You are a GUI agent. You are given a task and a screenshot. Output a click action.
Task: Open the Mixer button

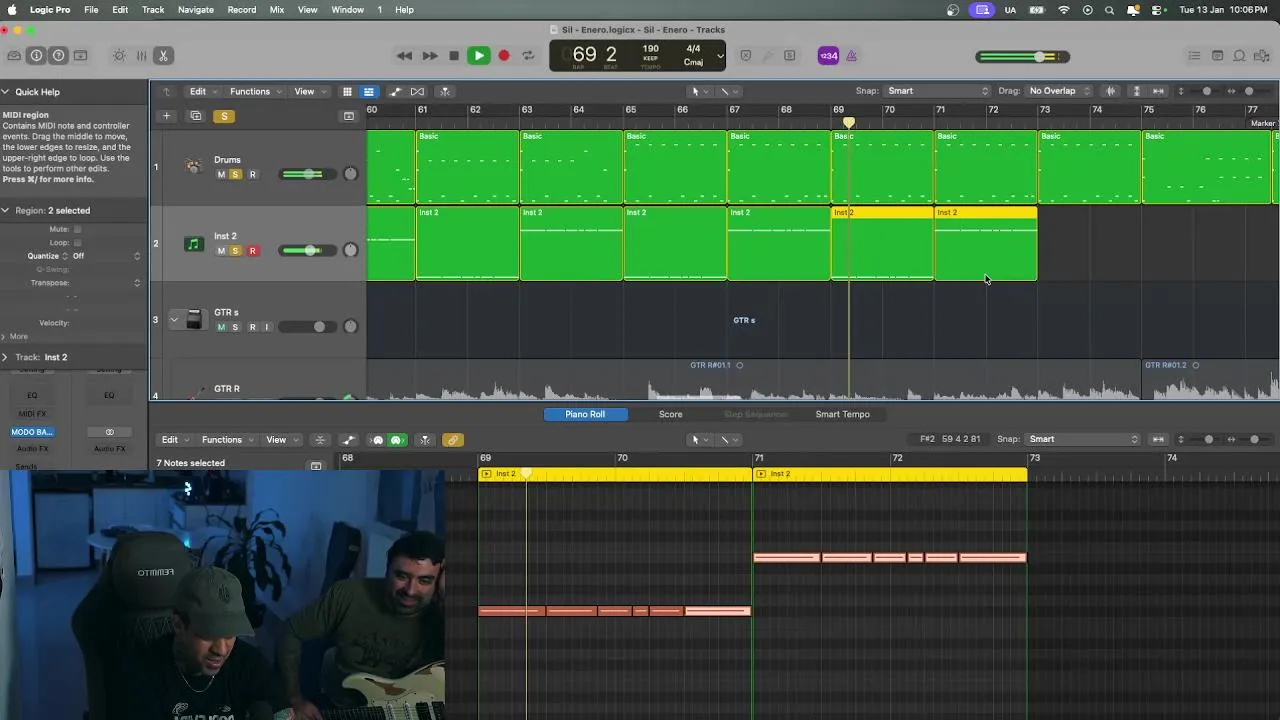click(x=141, y=56)
